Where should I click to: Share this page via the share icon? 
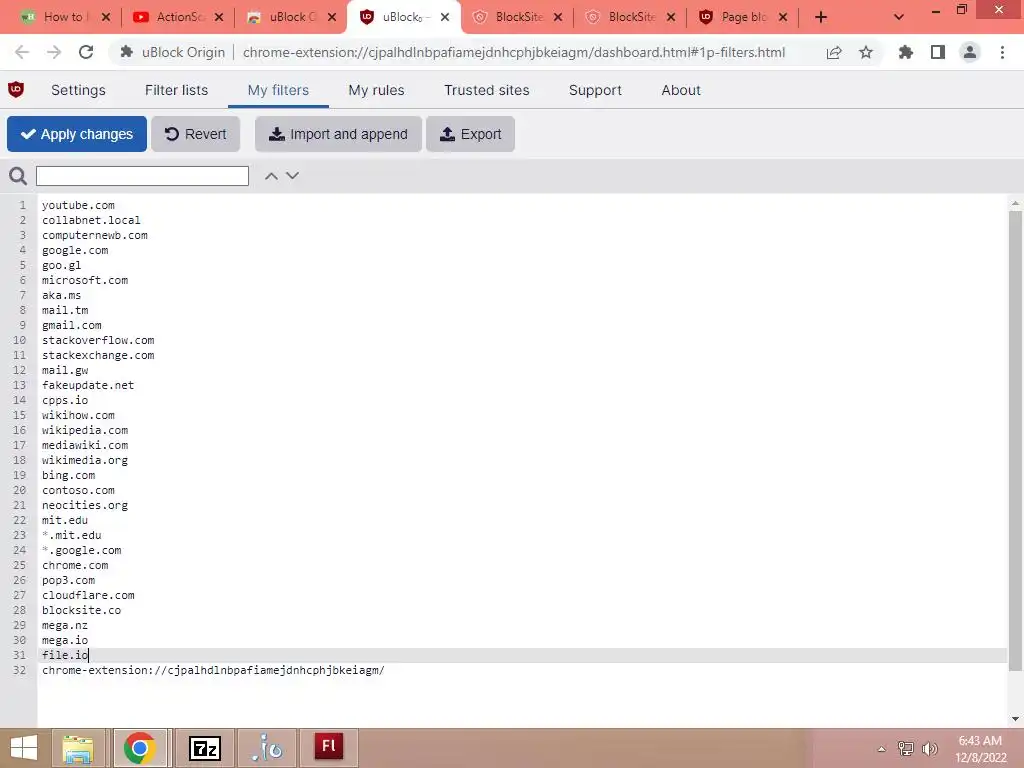coord(834,52)
